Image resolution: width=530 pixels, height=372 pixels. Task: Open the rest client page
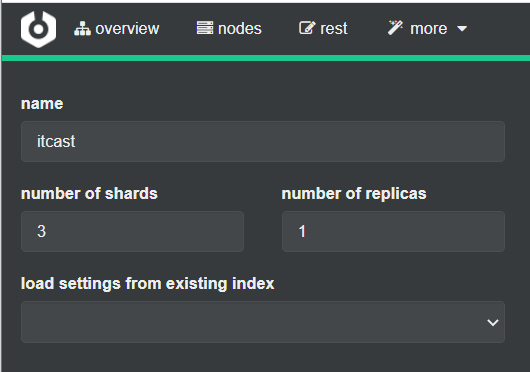click(334, 28)
